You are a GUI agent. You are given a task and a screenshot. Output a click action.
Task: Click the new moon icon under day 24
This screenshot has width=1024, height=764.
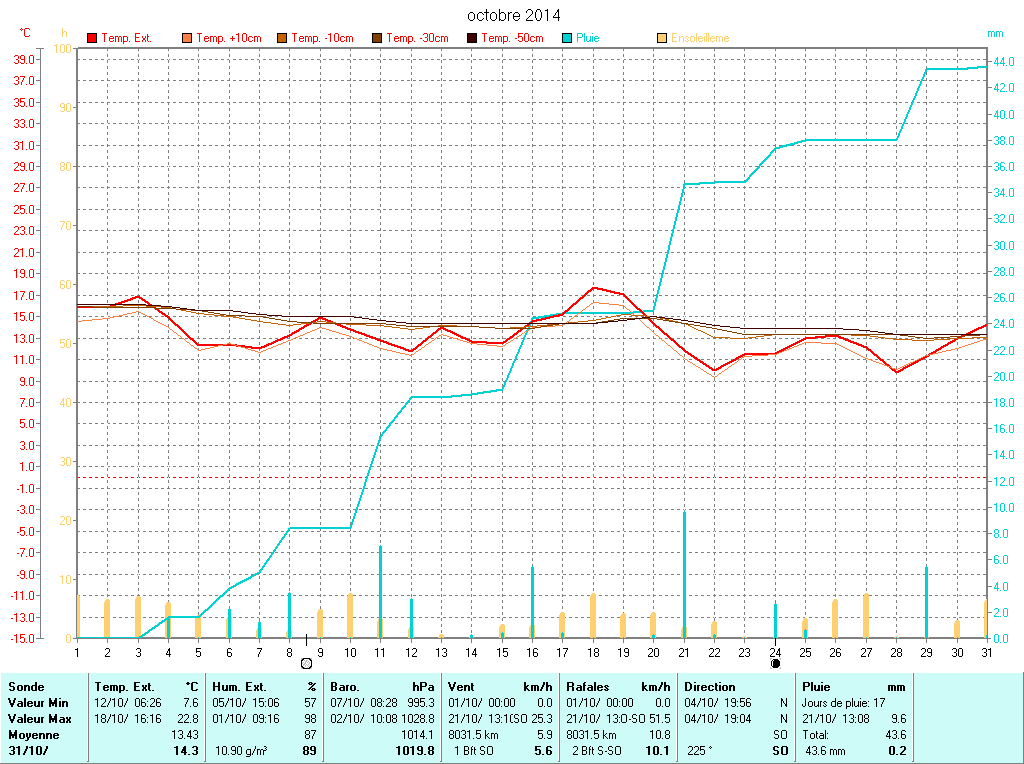coord(775,663)
